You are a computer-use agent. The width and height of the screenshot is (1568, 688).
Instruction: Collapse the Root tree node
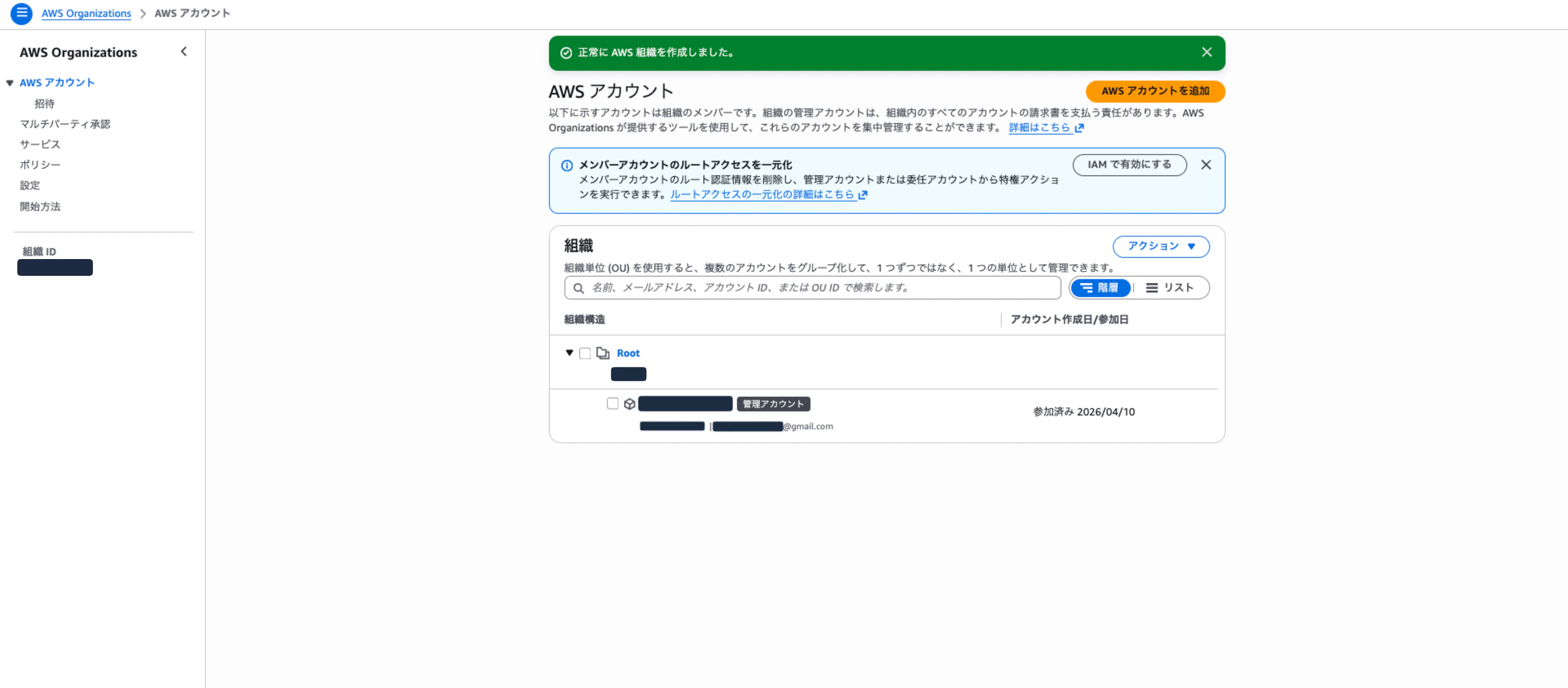tap(569, 353)
